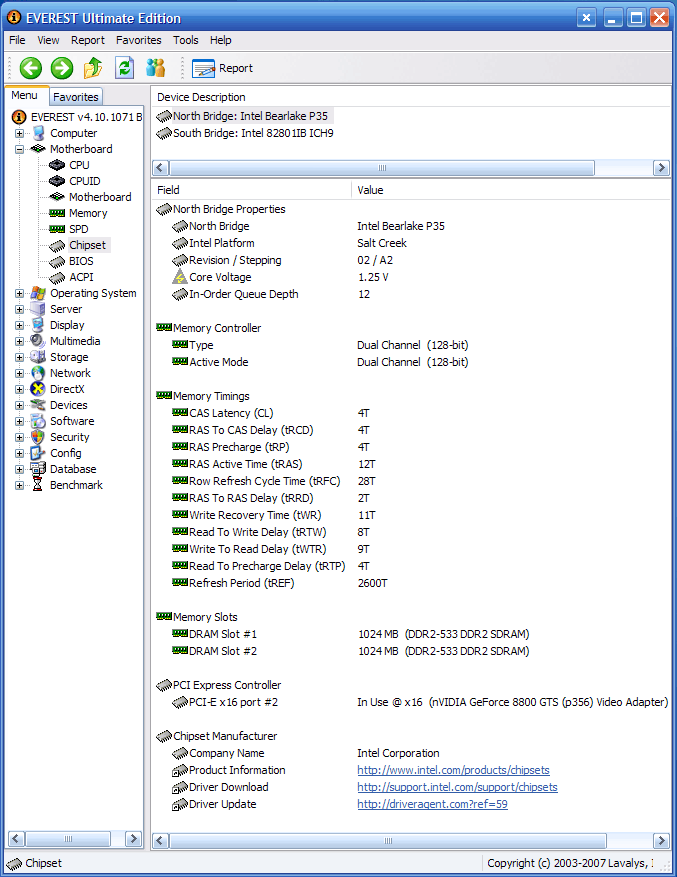
Task: Expand the Network tree node
Action: tap(20, 373)
